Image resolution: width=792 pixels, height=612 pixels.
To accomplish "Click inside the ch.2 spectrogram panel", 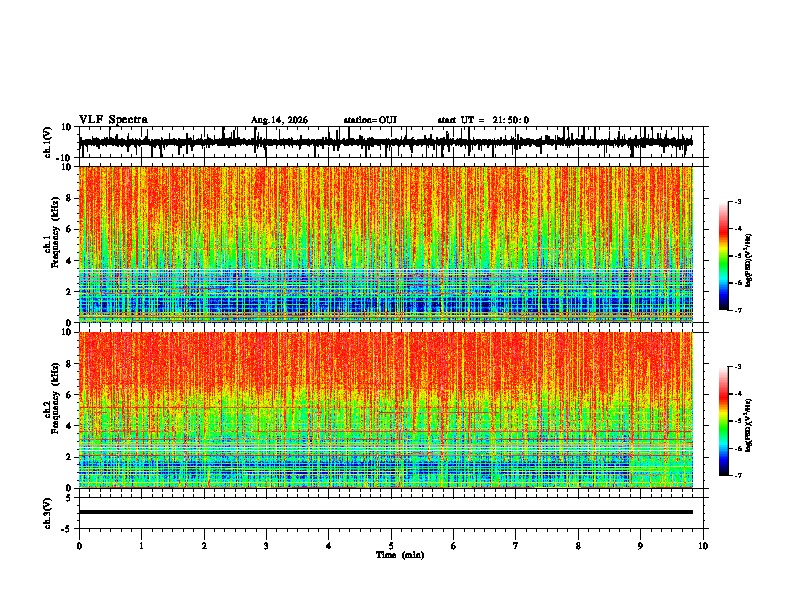I will tap(385, 410).
